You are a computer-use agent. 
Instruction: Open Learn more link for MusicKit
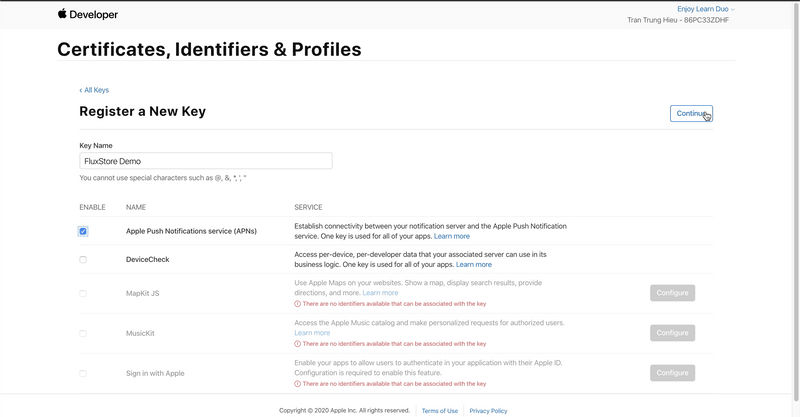312,333
